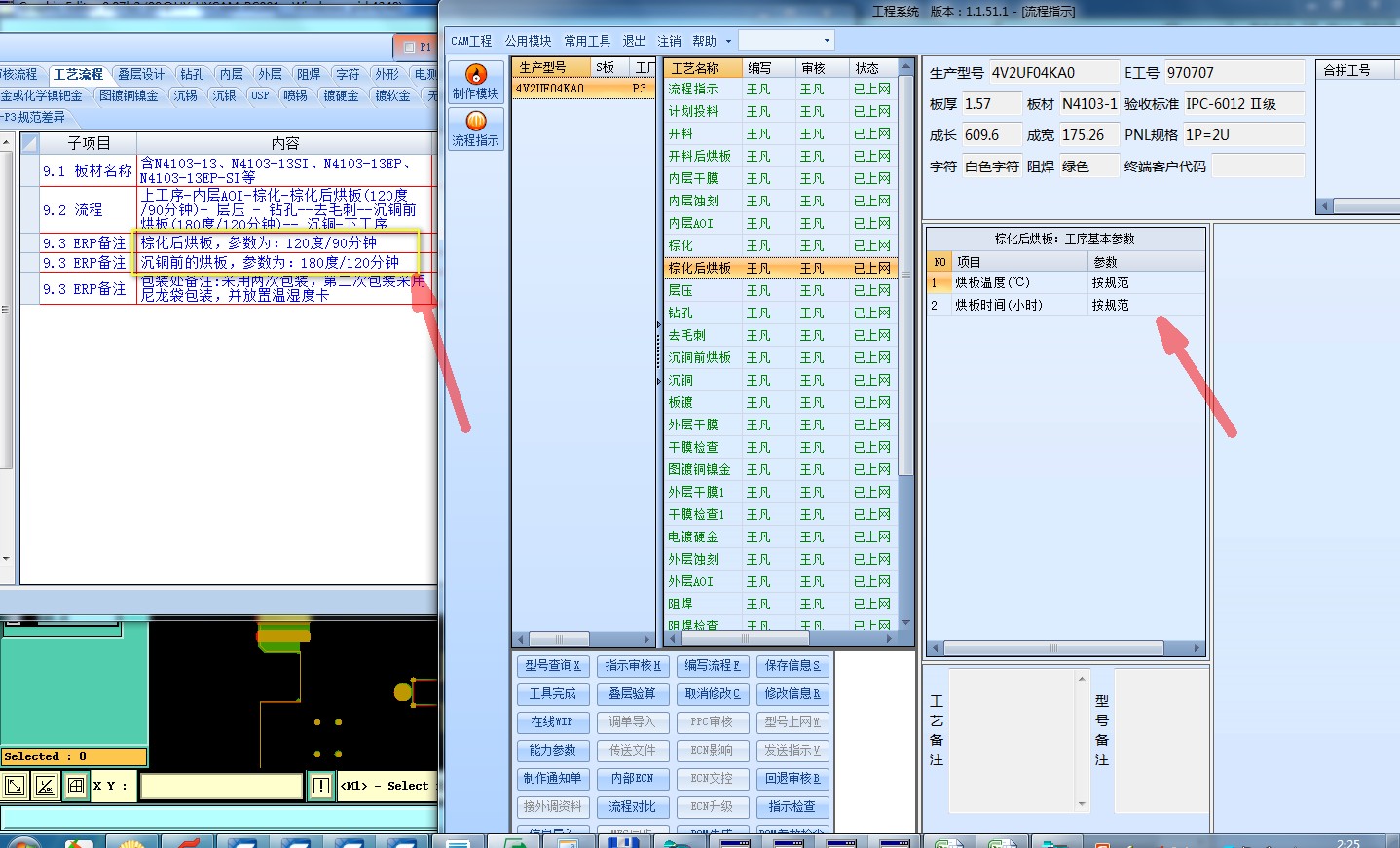This screenshot has height=848, width=1400.
Task: Click the 生产型号 input field showing 4V2UF04KA0
Action: click(x=1053, y=73)
